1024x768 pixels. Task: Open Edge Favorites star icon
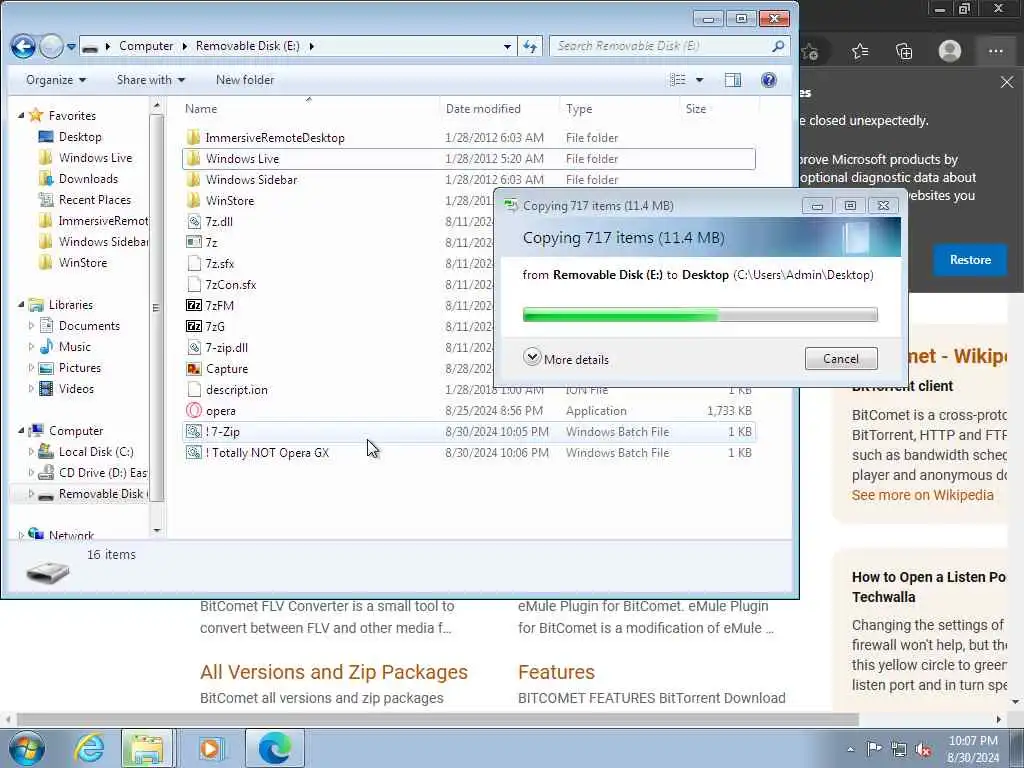pyautogui.click(x=860, y=51)
